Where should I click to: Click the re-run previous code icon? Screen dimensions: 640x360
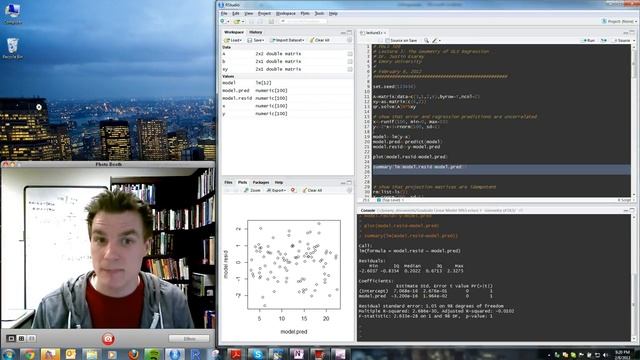point(604,40)
